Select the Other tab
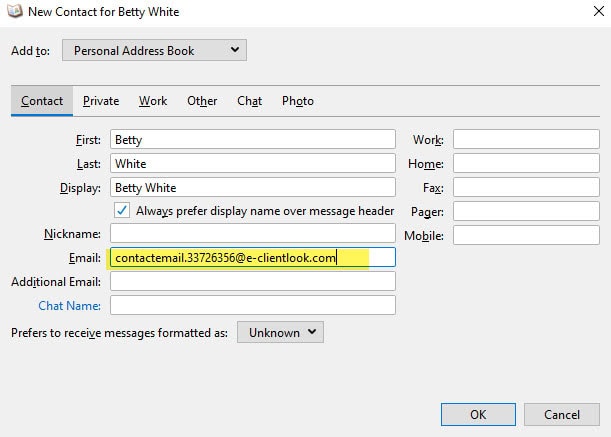 202,101
